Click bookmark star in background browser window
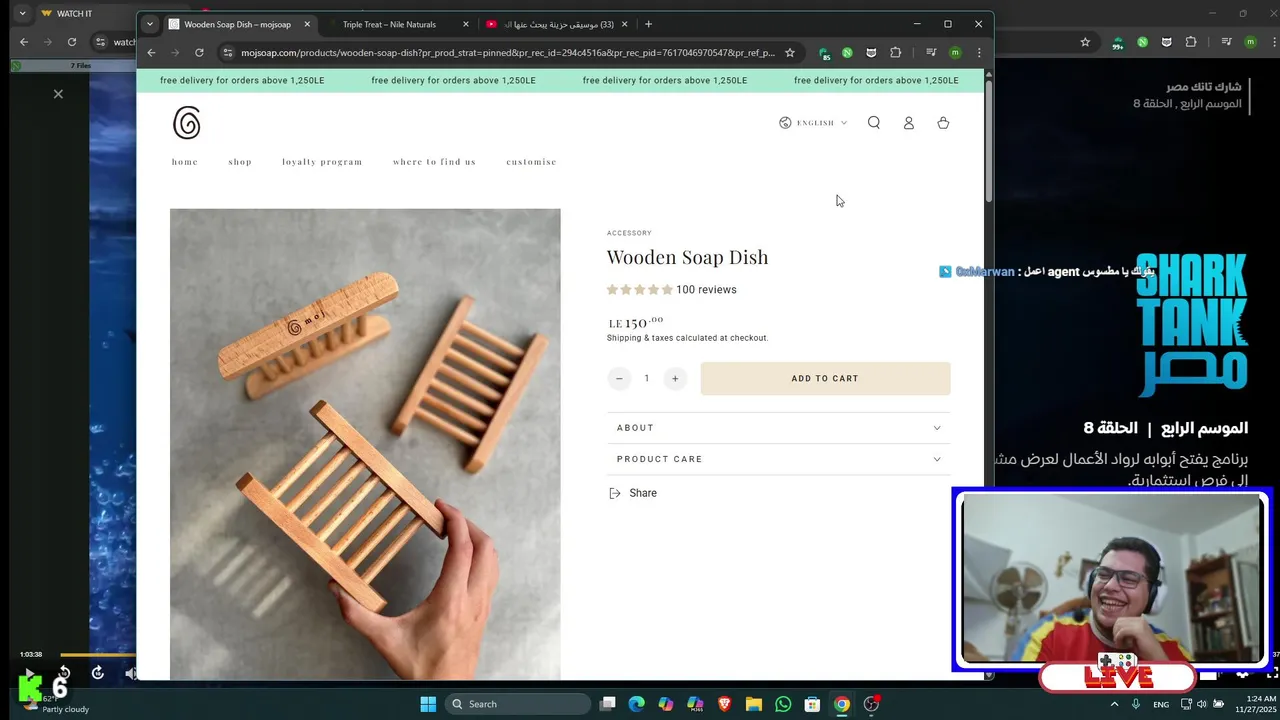Screen dimensions: 1280x720 [x=1085, y=42]
